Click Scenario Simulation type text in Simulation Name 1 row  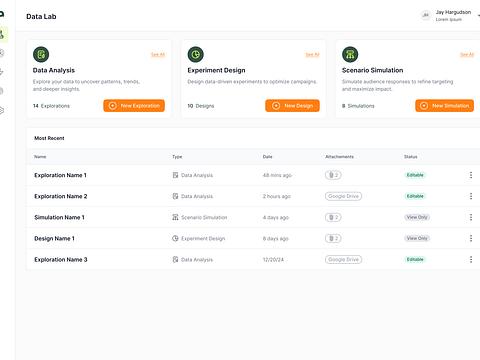click(x=204, y=217)
